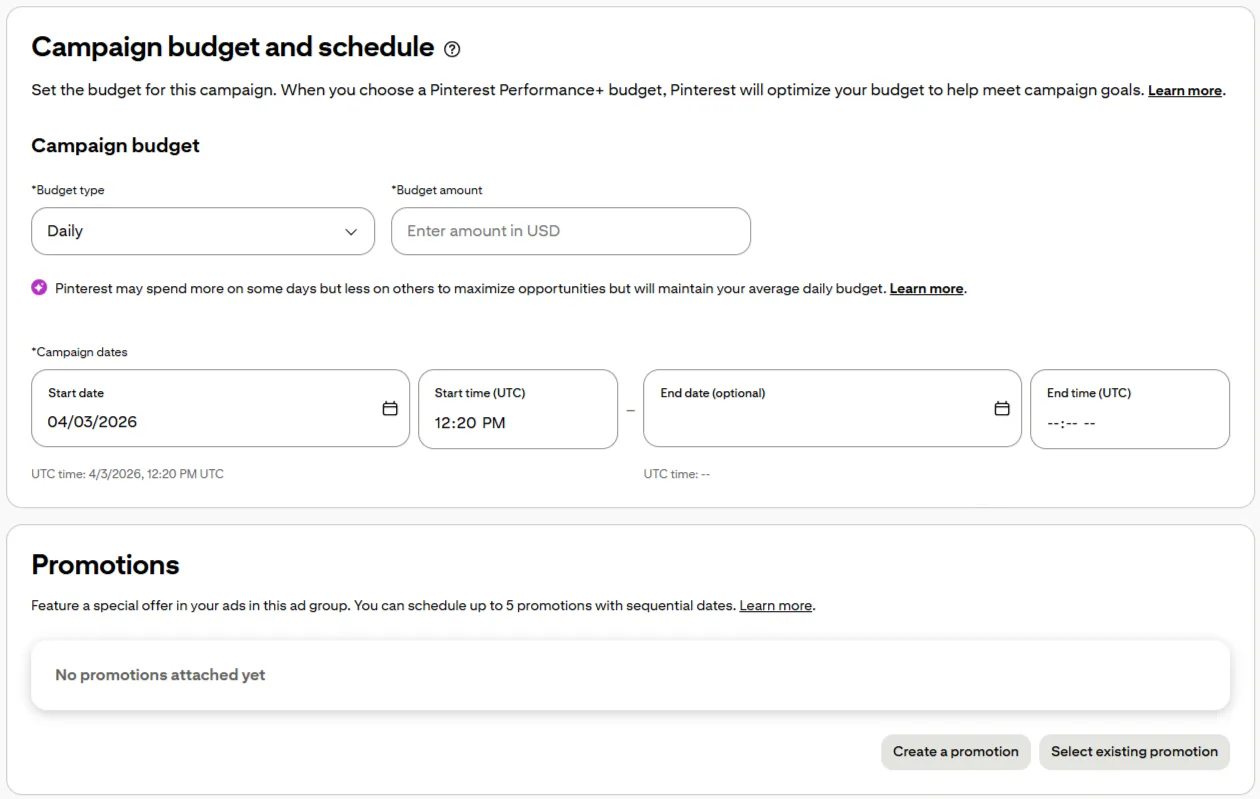
Task: Open the End date calendar picker icon
Action: 1001,409
